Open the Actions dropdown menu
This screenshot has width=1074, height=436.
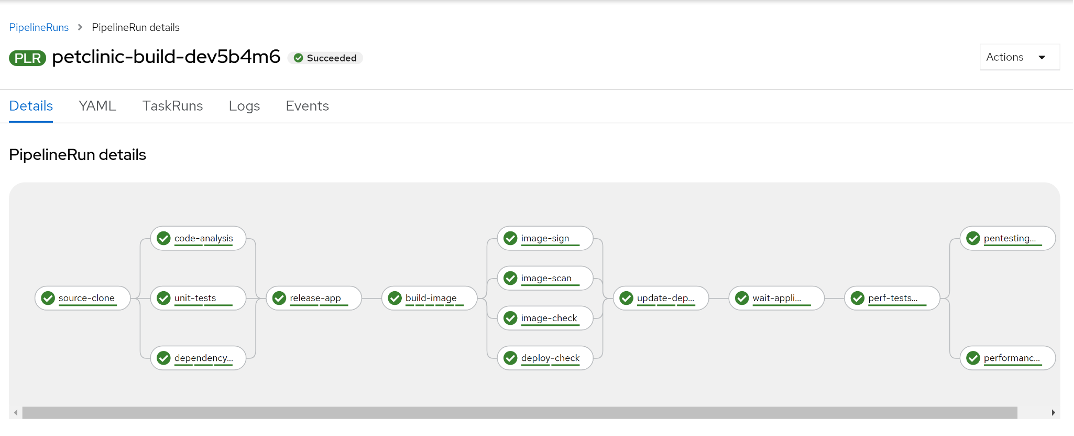(1019, 57)
